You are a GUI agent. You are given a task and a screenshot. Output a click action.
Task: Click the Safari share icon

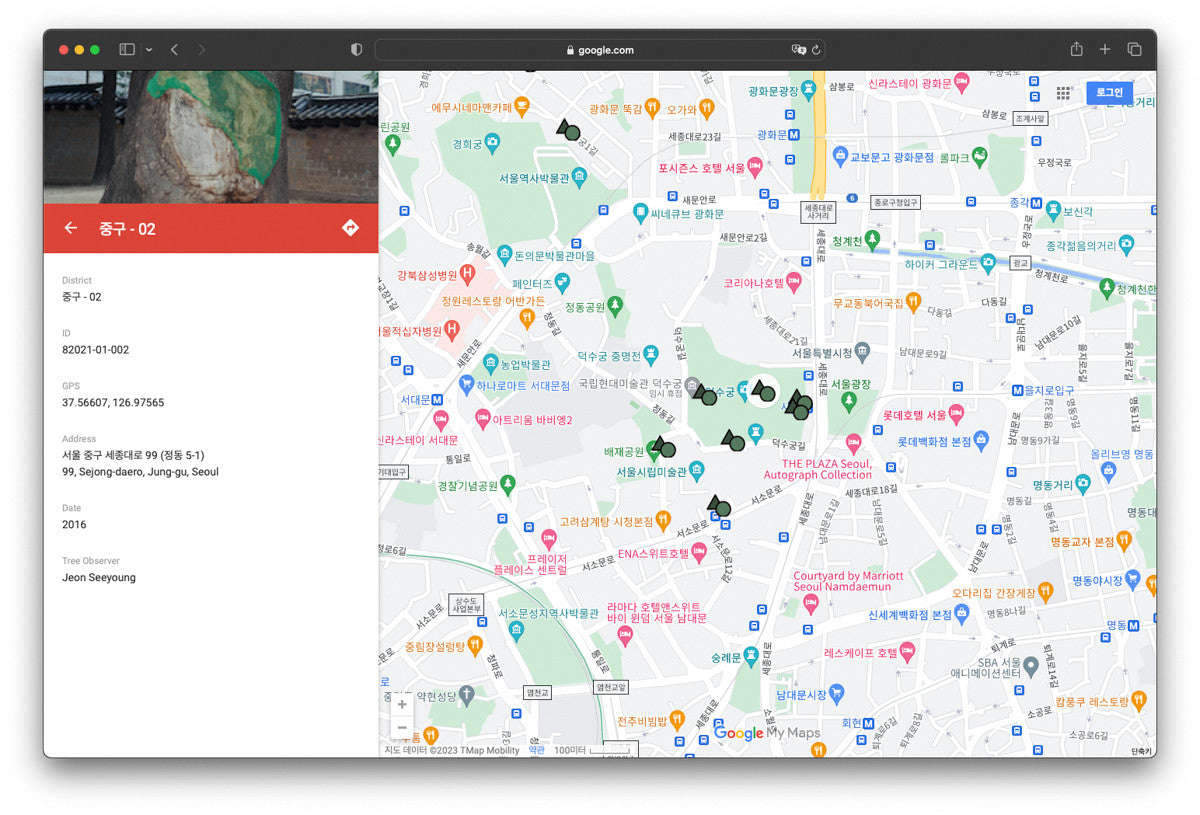(1076, 49)
